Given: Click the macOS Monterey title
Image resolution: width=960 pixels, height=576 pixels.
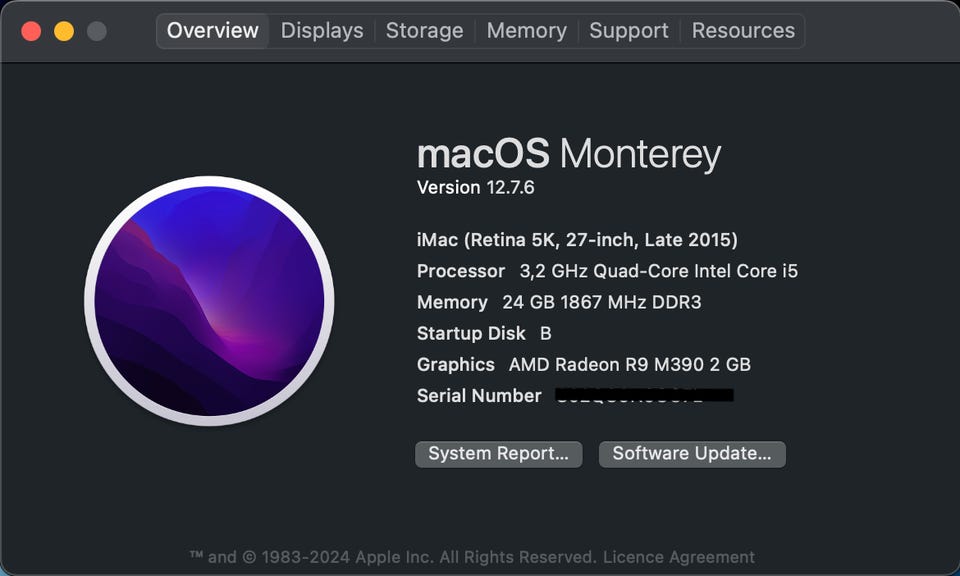Looking at the screenshot, I should coord(568,154).
